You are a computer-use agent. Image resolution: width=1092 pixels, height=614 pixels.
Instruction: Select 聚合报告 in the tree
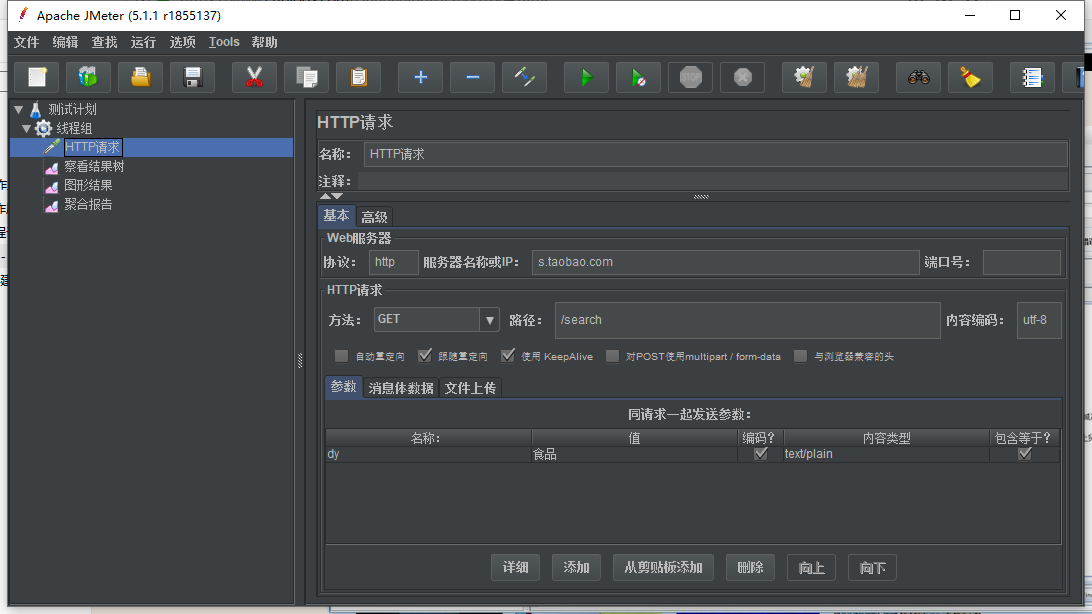coord(88,204)
